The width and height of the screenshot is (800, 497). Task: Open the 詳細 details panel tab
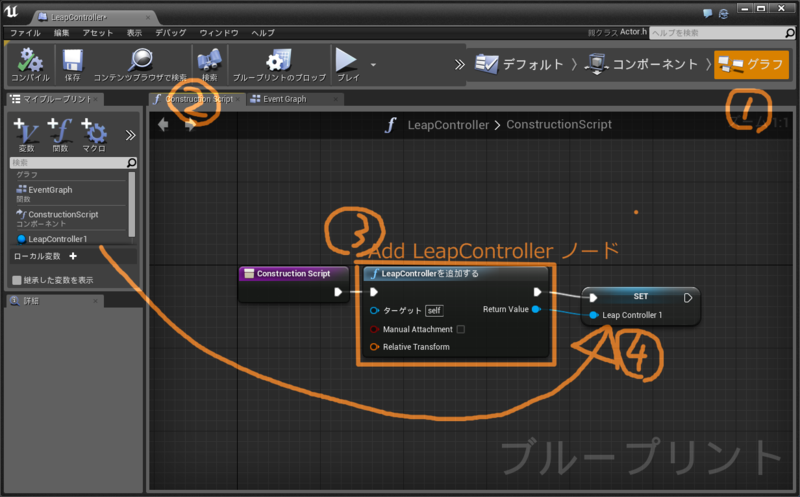pos(54,301)
